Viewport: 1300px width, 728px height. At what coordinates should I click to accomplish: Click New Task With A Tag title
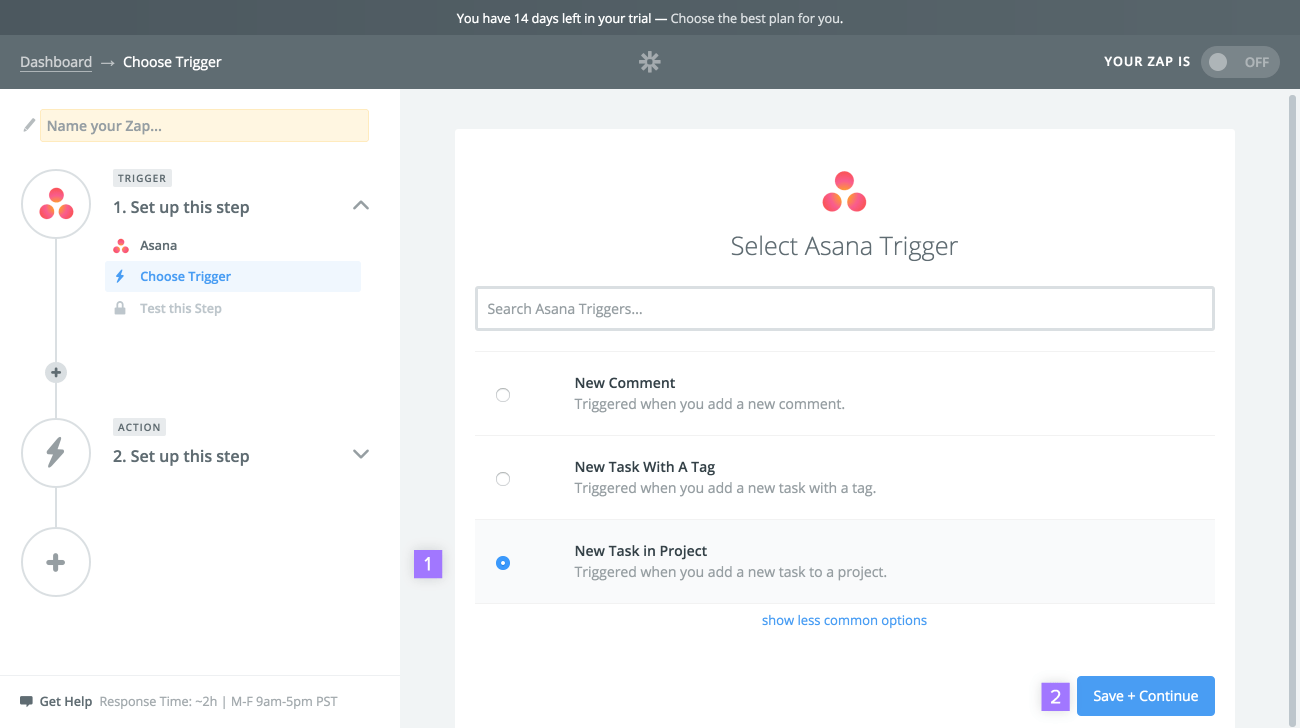coord(645,467)
